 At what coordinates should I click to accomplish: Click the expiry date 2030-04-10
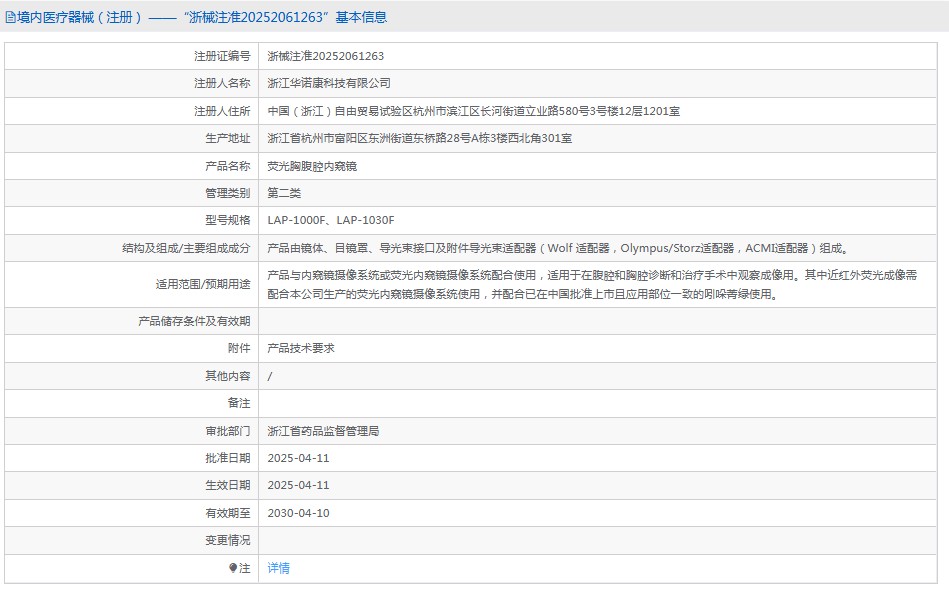pos(298,513)
